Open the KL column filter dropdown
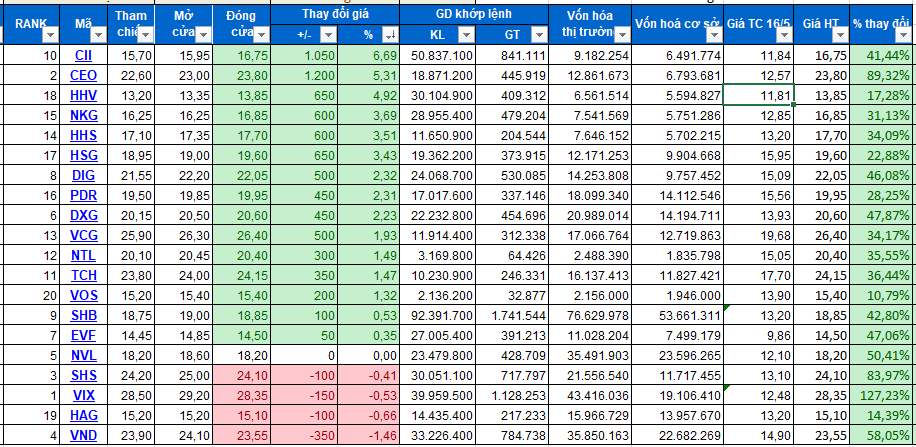 pyautogui.click(x=466, y=36)
